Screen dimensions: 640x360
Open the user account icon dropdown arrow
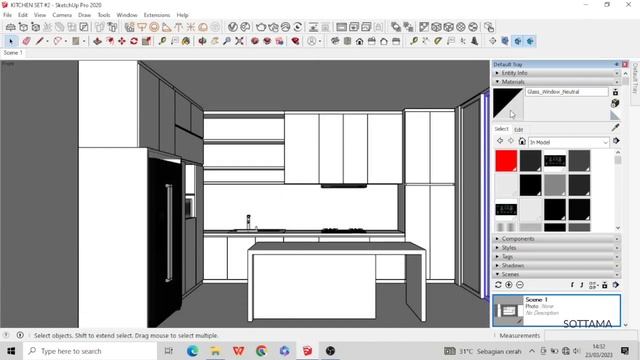[x=320, y=41]
